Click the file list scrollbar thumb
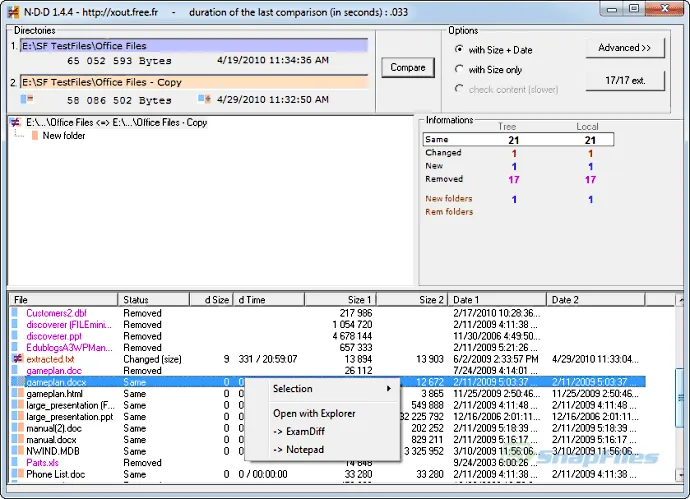 (x=679, y=397)
